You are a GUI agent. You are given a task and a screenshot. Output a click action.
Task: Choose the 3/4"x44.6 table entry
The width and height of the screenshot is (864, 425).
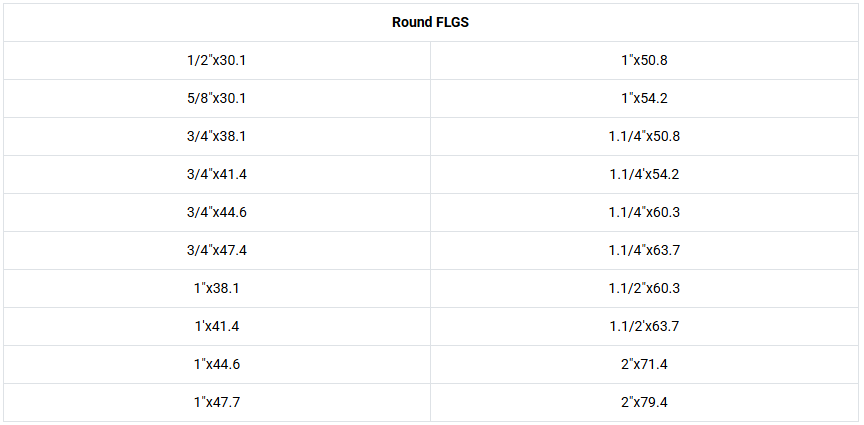tap(217, 212)
